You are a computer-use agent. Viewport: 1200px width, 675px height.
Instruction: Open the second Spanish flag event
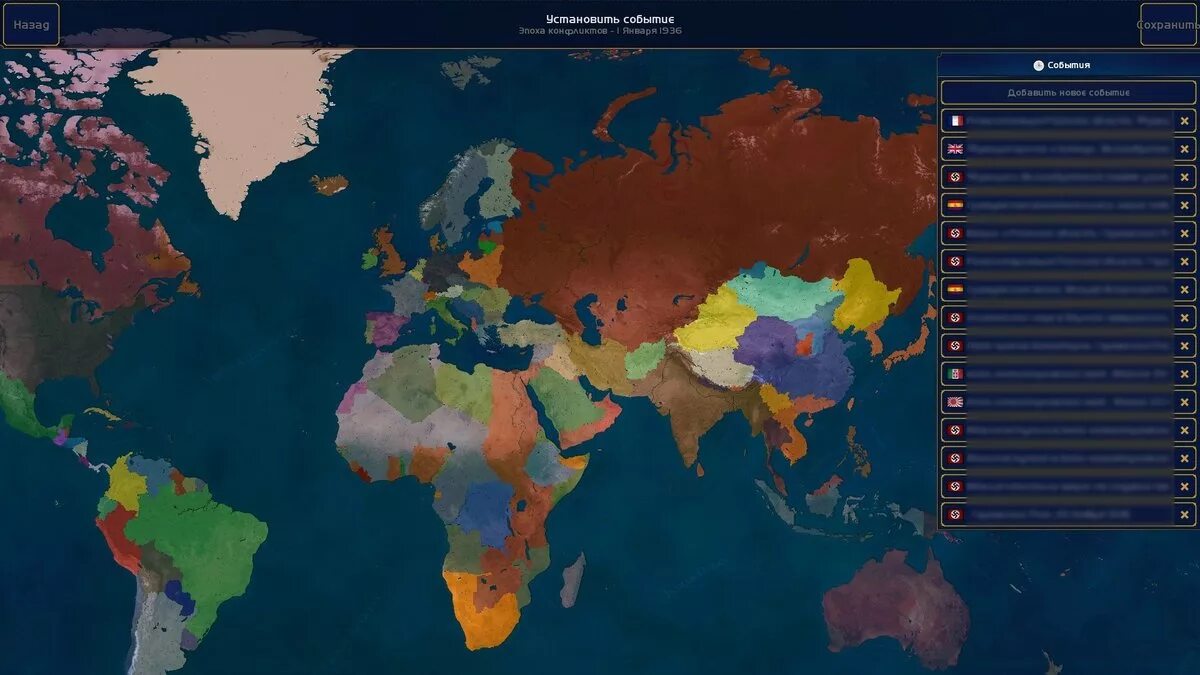(x=1057, y=290)
